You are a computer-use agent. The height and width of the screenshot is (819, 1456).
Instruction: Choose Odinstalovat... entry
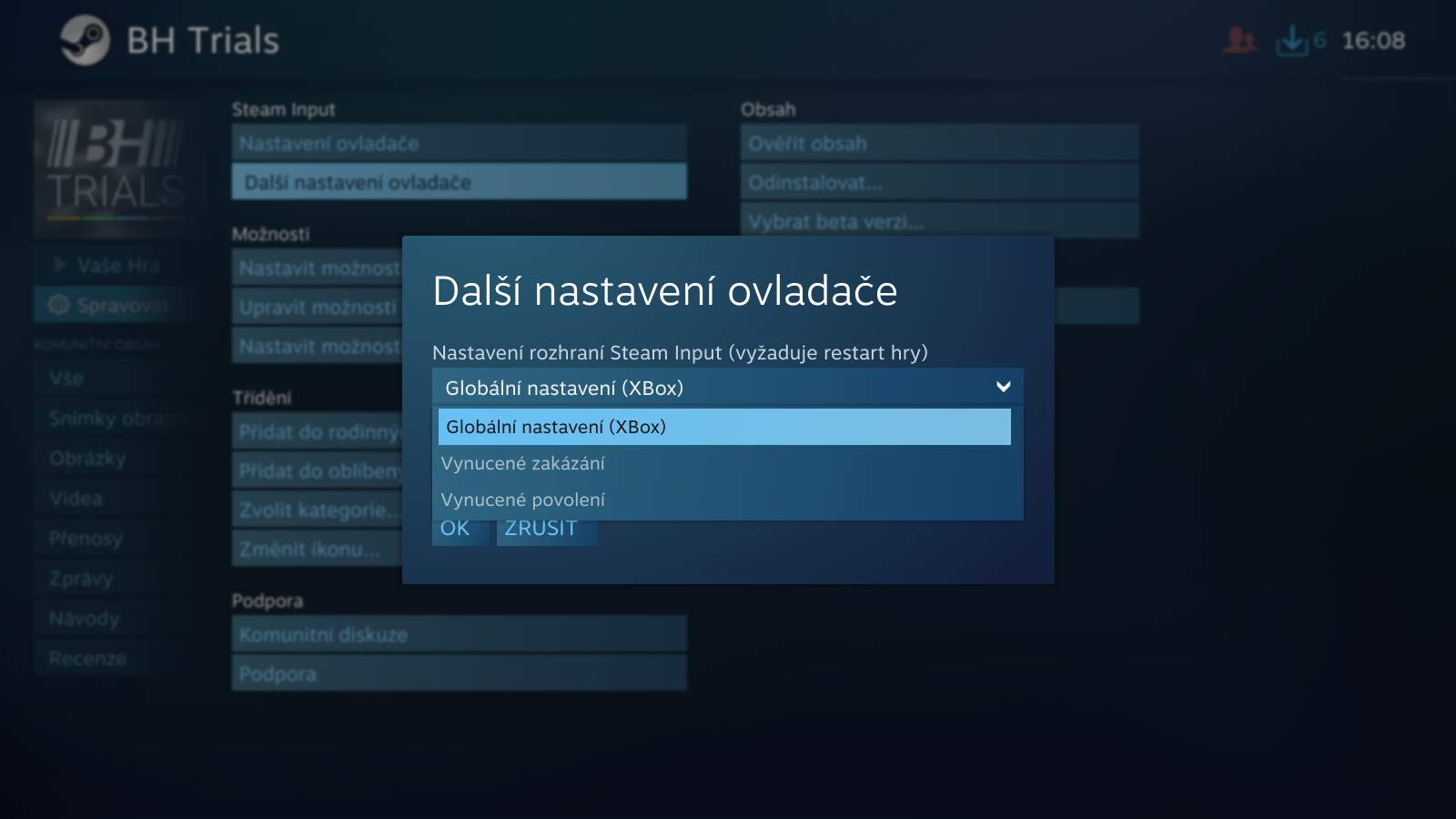tap(939, 182)
